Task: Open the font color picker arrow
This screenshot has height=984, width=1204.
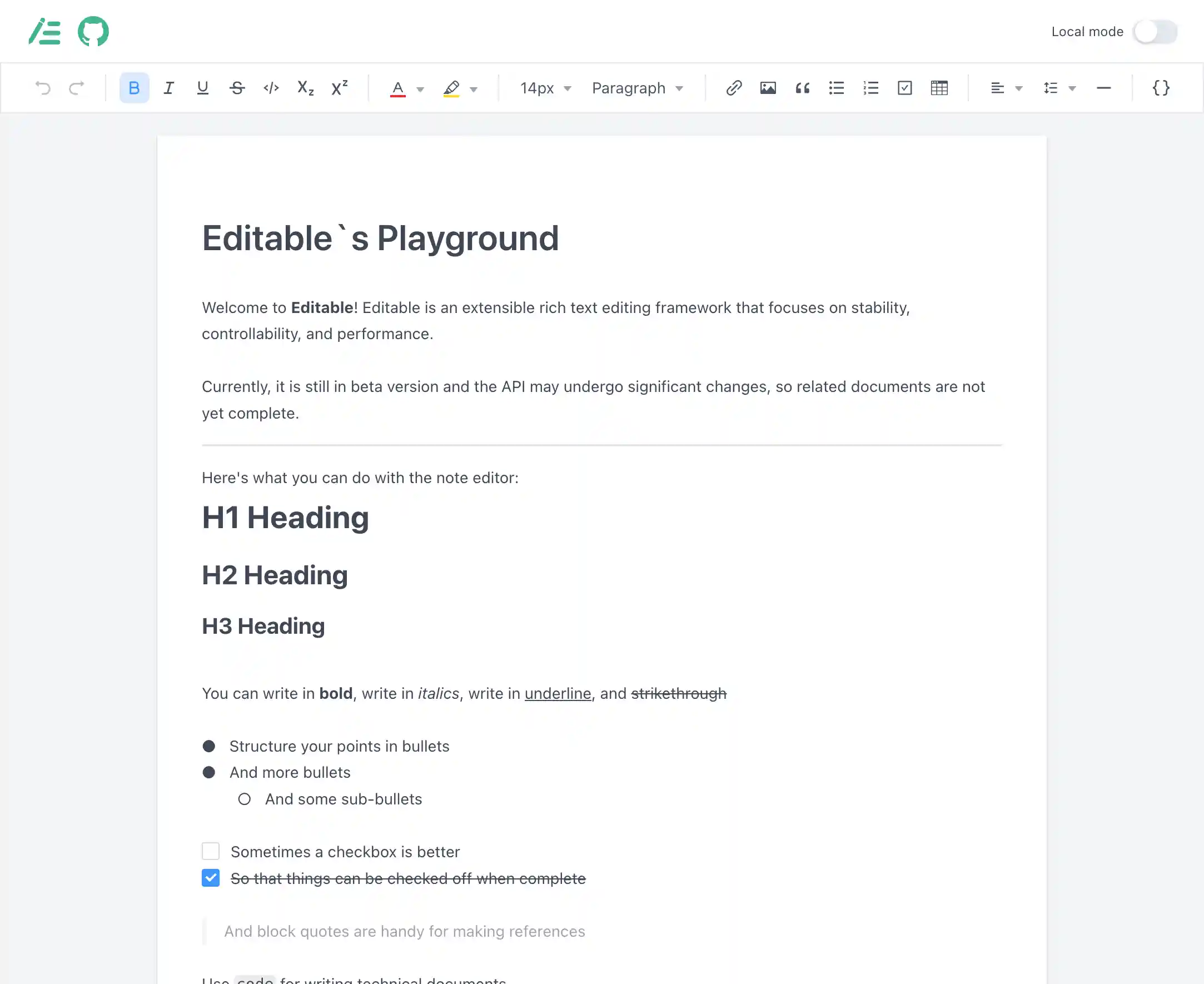Action: pyautogui.click(x=420, y=89)
